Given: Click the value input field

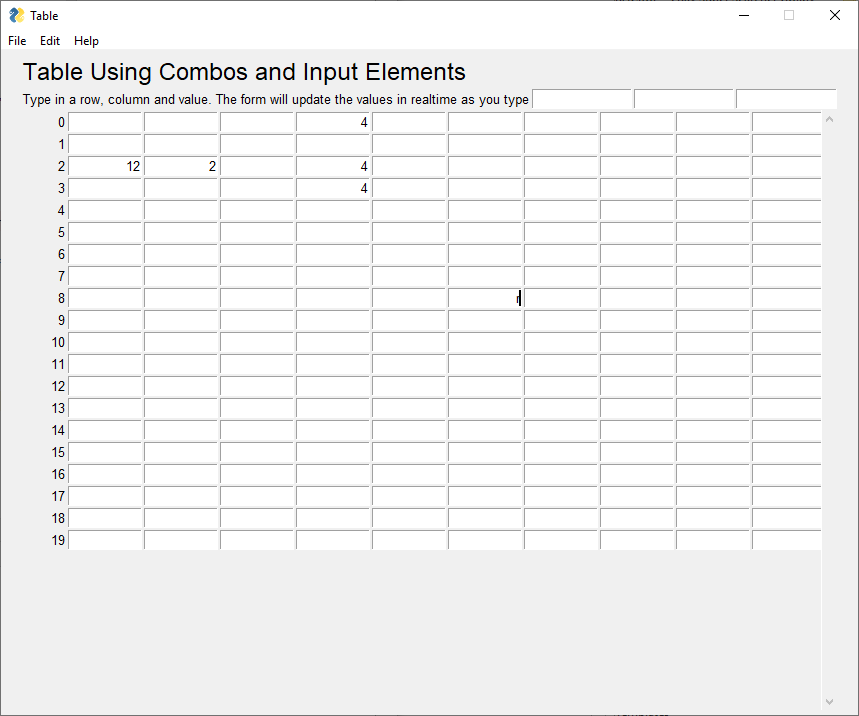Looking at the screenshot, I should coord(786,98).
